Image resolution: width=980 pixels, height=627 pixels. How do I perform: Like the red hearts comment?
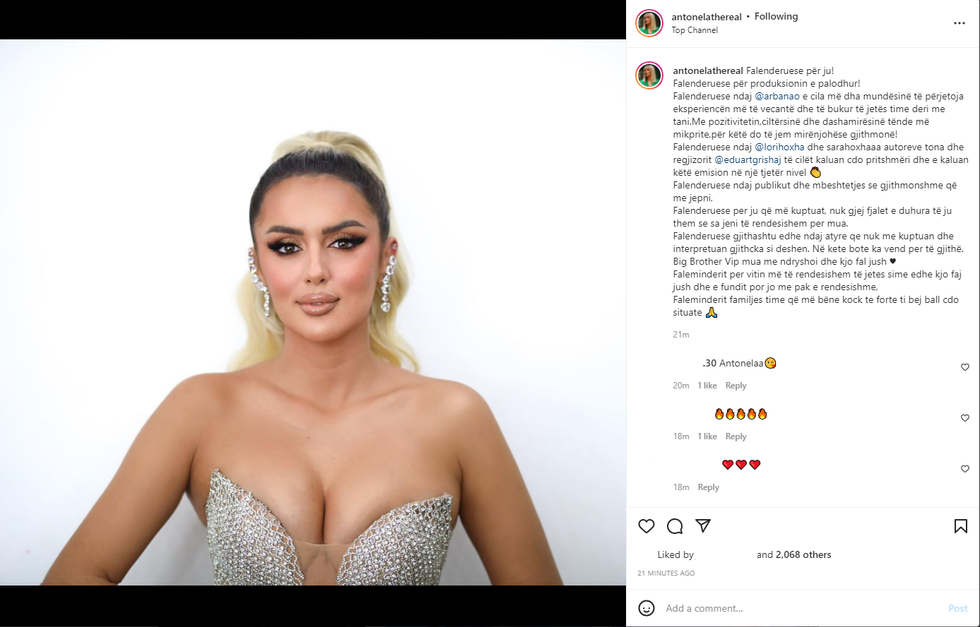[965, 468]
